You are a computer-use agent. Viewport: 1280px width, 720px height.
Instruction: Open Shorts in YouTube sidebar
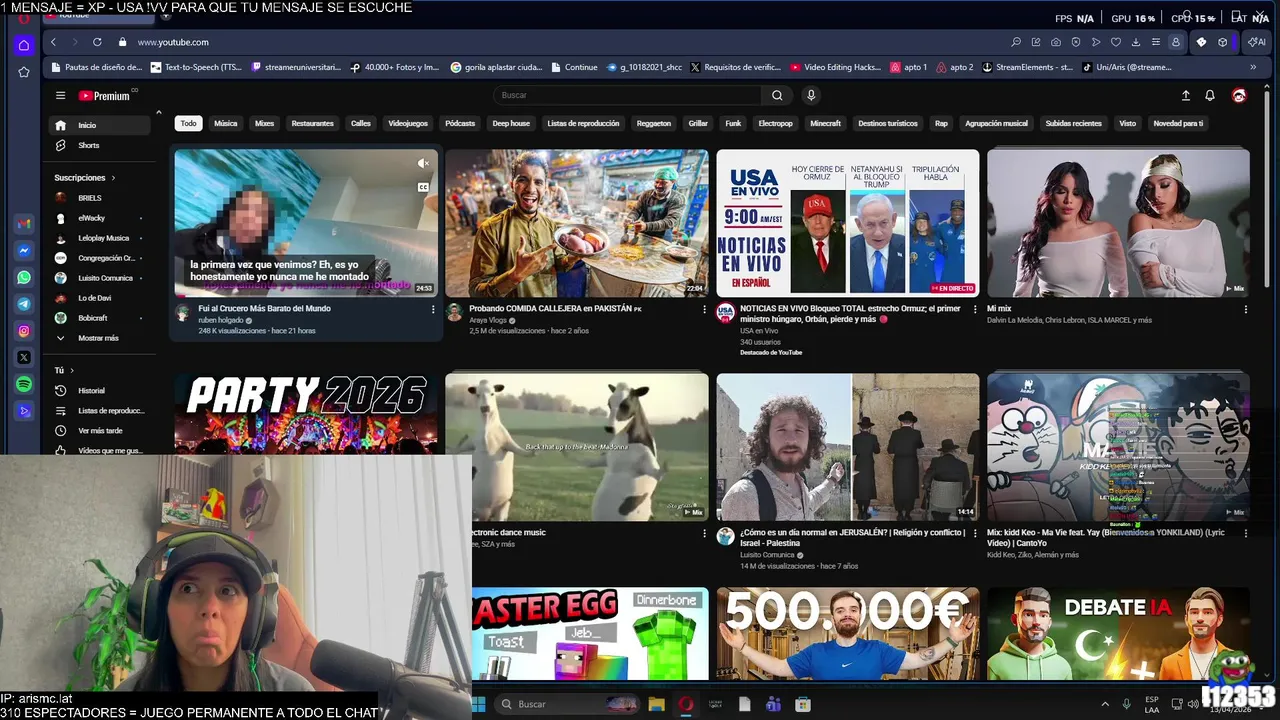tap(98, 145)
